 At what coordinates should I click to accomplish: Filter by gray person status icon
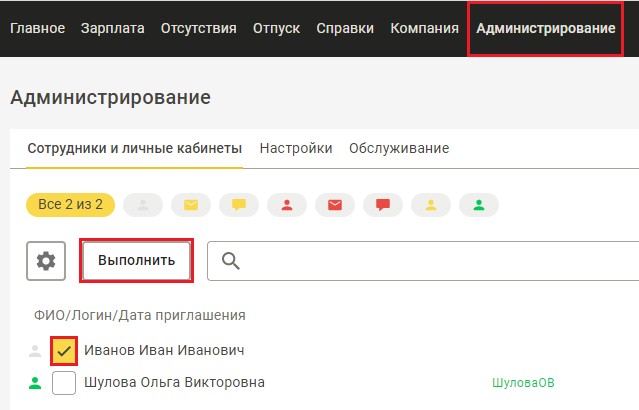143,205
